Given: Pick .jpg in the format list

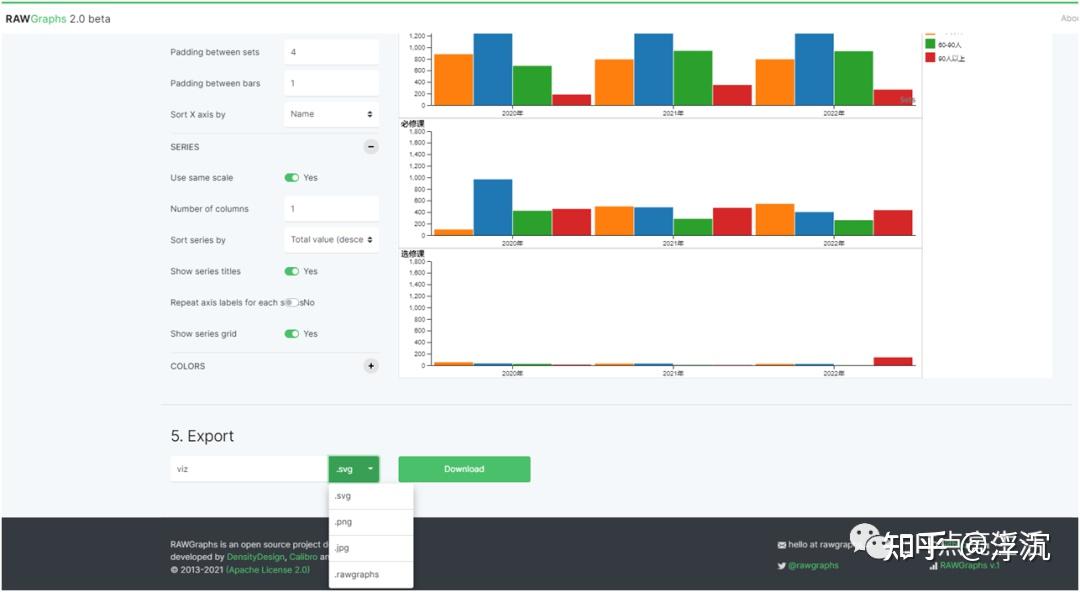Looking at the screenshot, I should pyautogui.click(x=371, y=549).
